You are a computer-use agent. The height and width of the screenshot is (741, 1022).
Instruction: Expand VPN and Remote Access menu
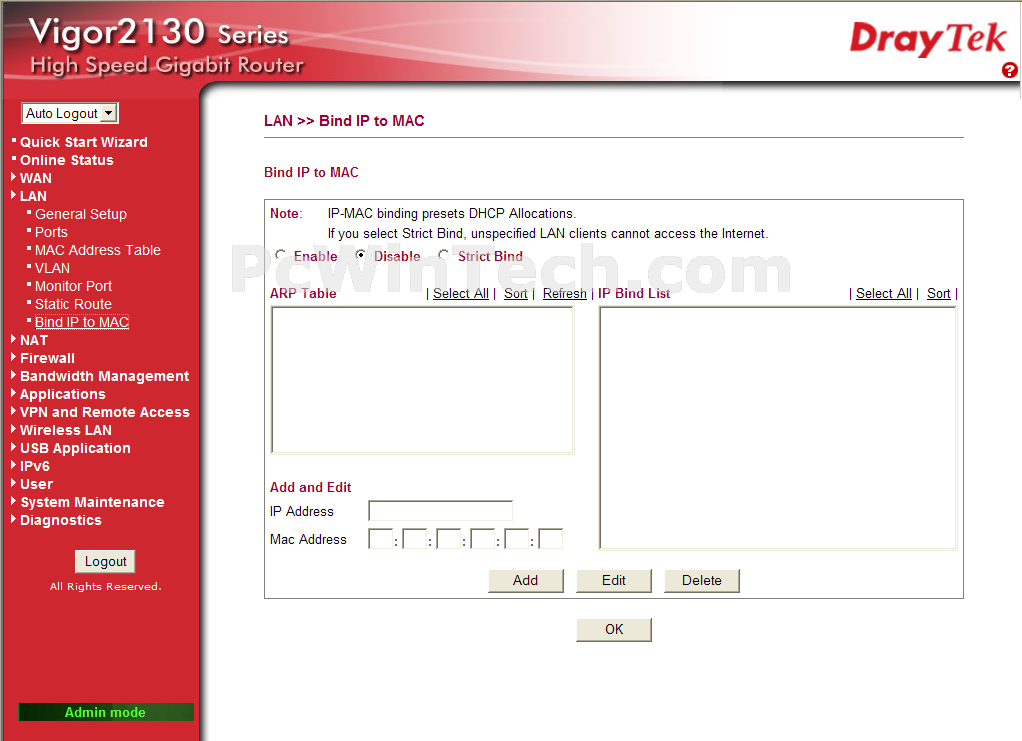[x=104, y=412]
